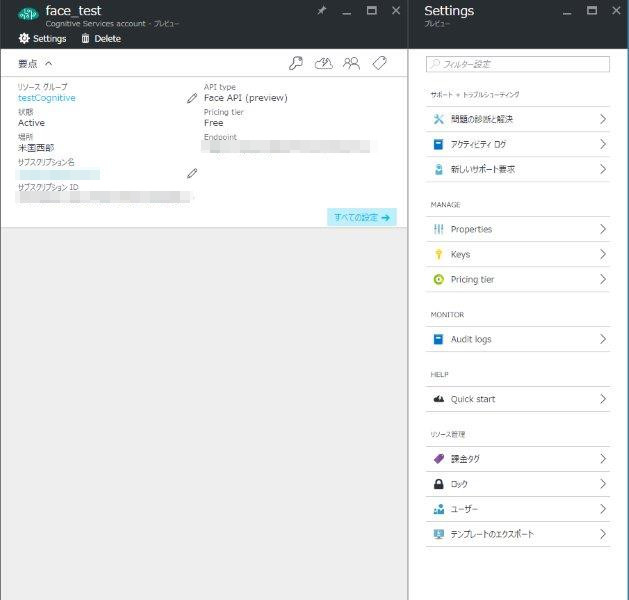Open the blurred subscription name link
The height and width of the screenshot is (600, 629).
coord(59,174)
